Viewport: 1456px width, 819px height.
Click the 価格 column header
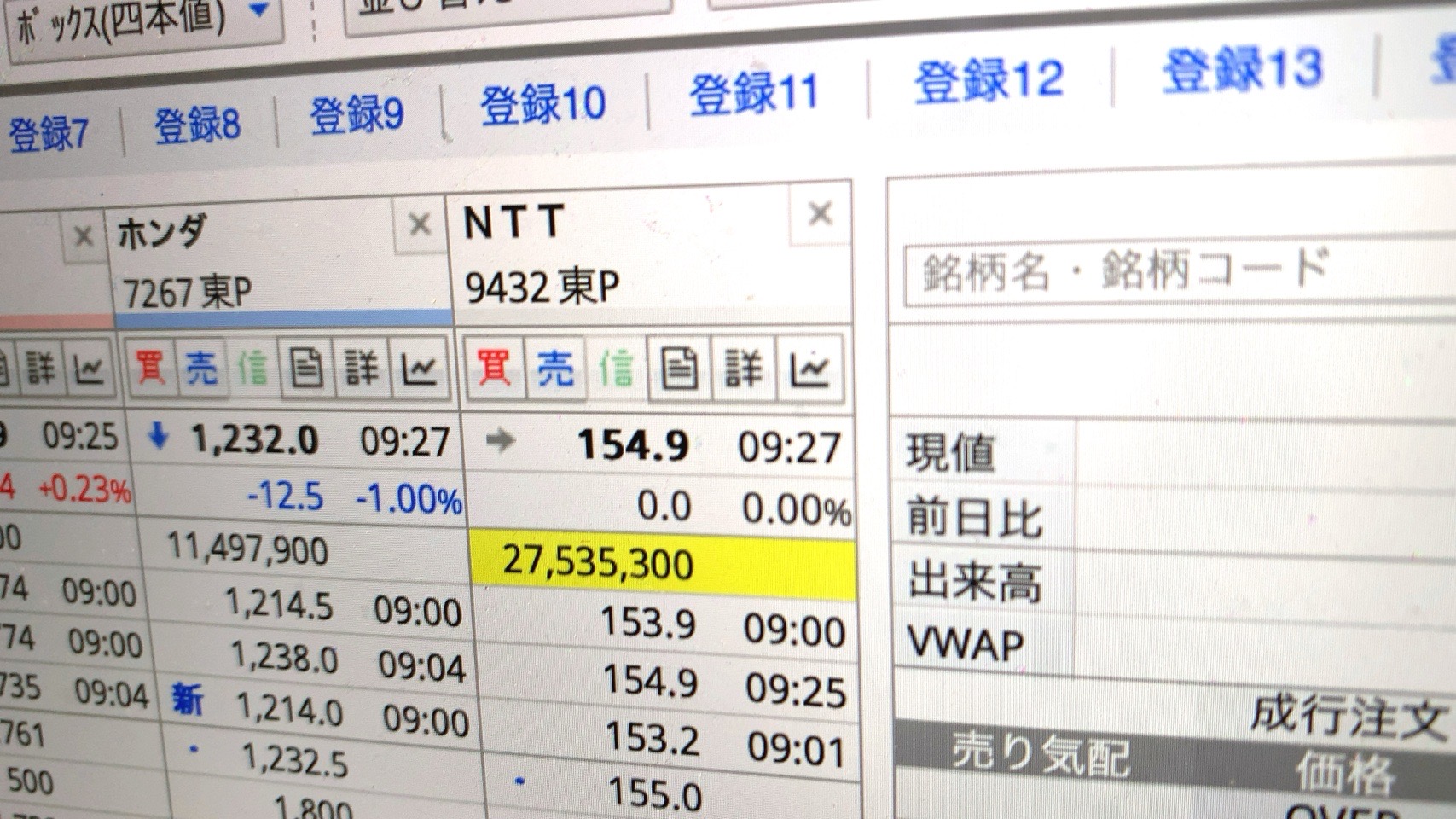pyautogui.click(x=1345, y=773)
